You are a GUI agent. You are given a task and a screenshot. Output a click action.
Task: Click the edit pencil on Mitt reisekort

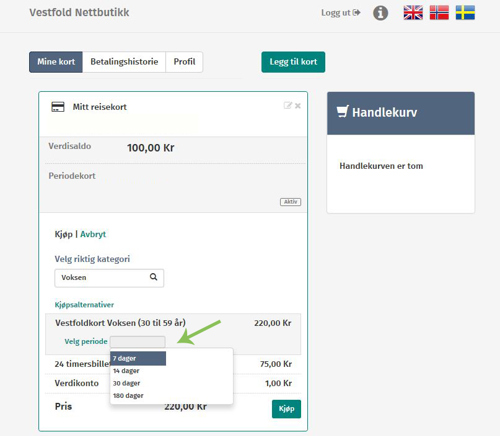tap(287, 106)
